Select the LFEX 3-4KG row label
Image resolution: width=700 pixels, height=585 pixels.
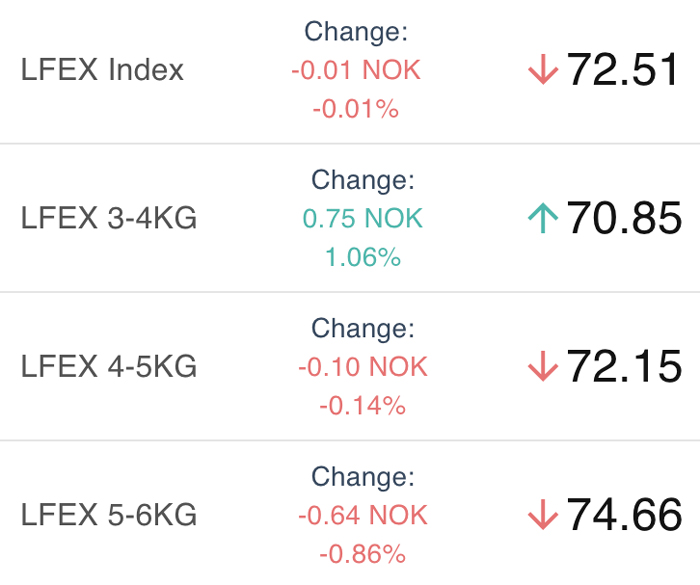(x=109, y=218)
